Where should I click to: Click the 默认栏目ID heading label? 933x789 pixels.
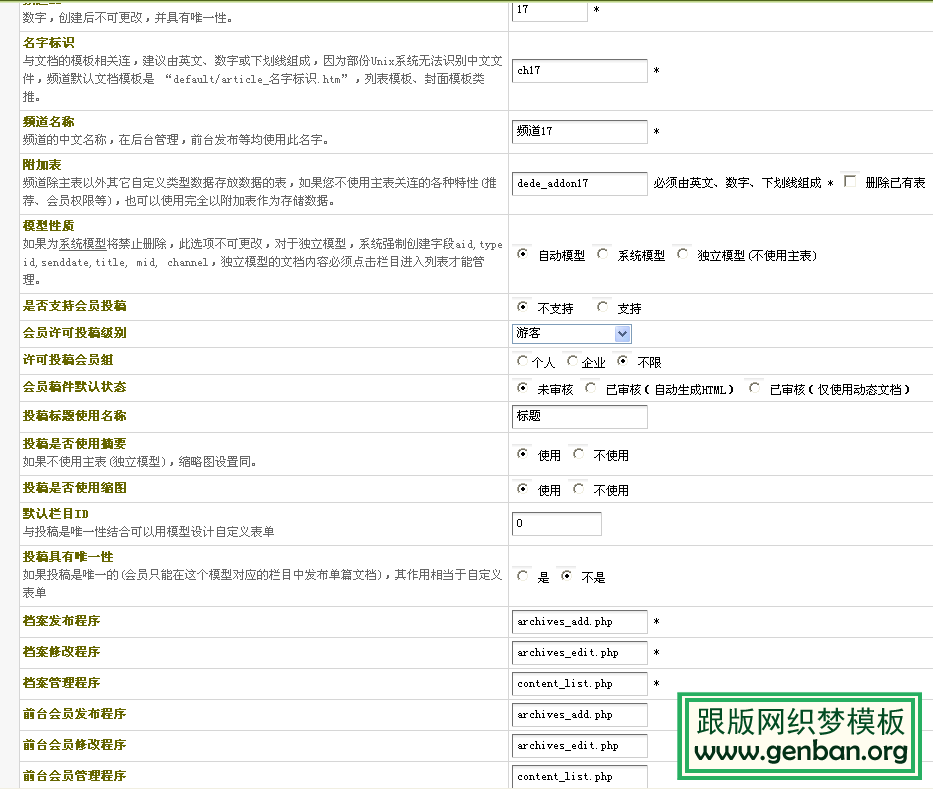click(x=56, y=514)
